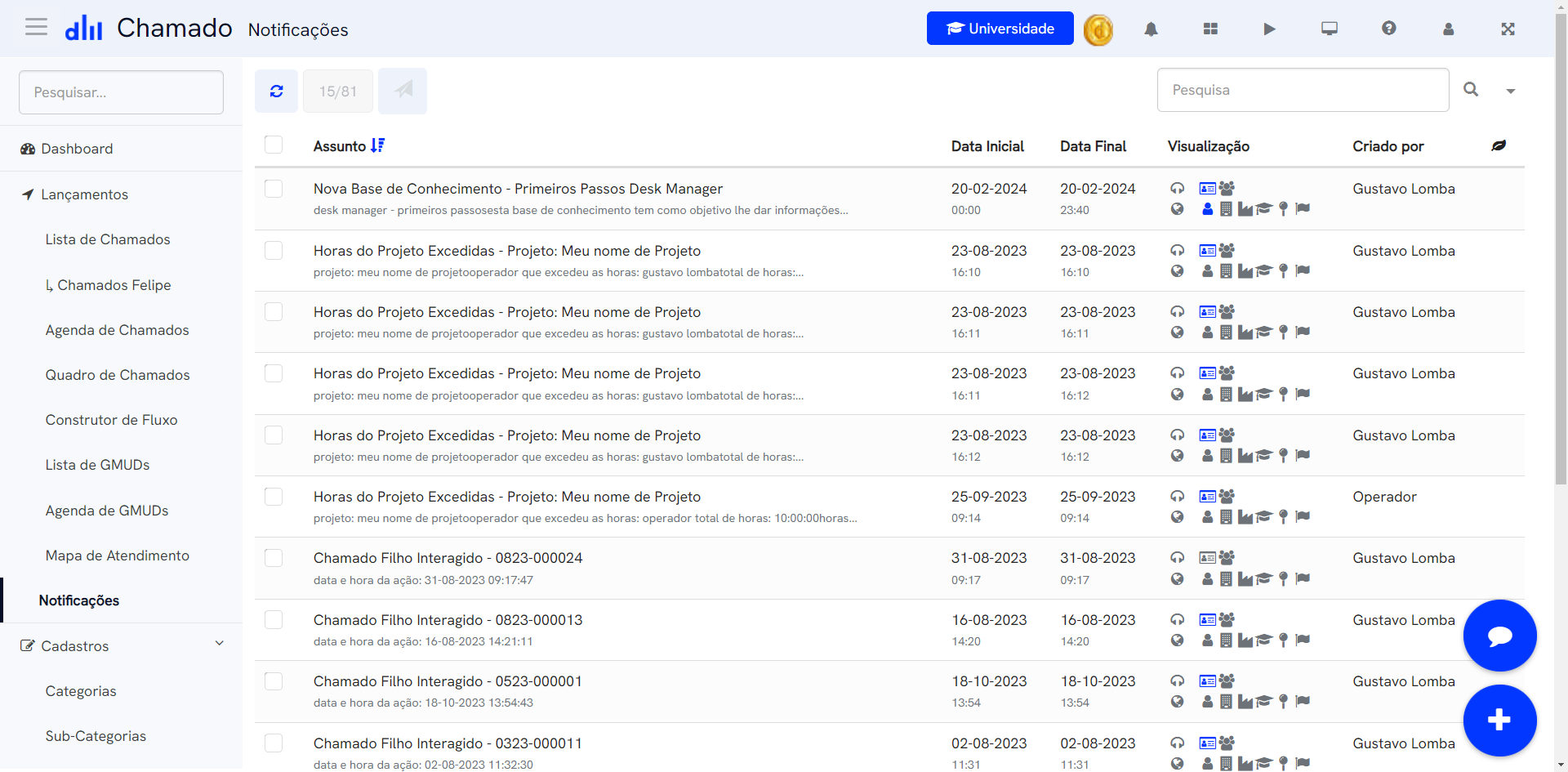Screen dimensions: 1568x772
Task: Click globe icon in Nova Base row
Action: click(1177, 209)
